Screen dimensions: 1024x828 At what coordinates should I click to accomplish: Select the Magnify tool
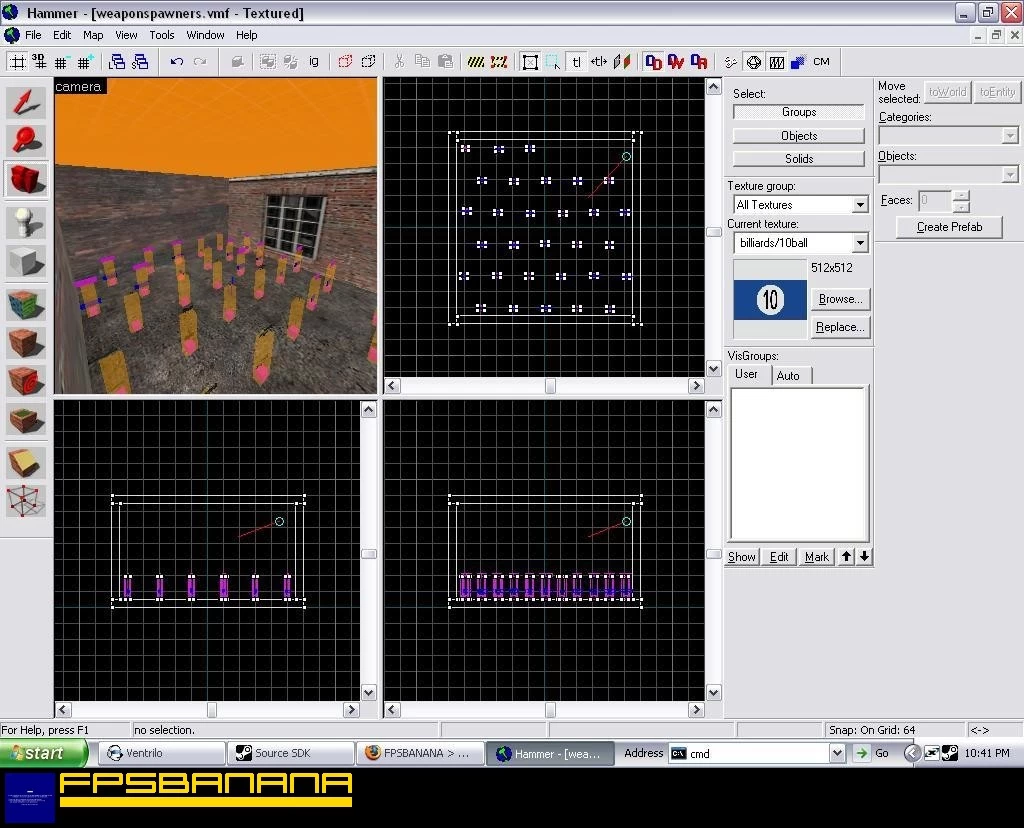pos(26,140)
